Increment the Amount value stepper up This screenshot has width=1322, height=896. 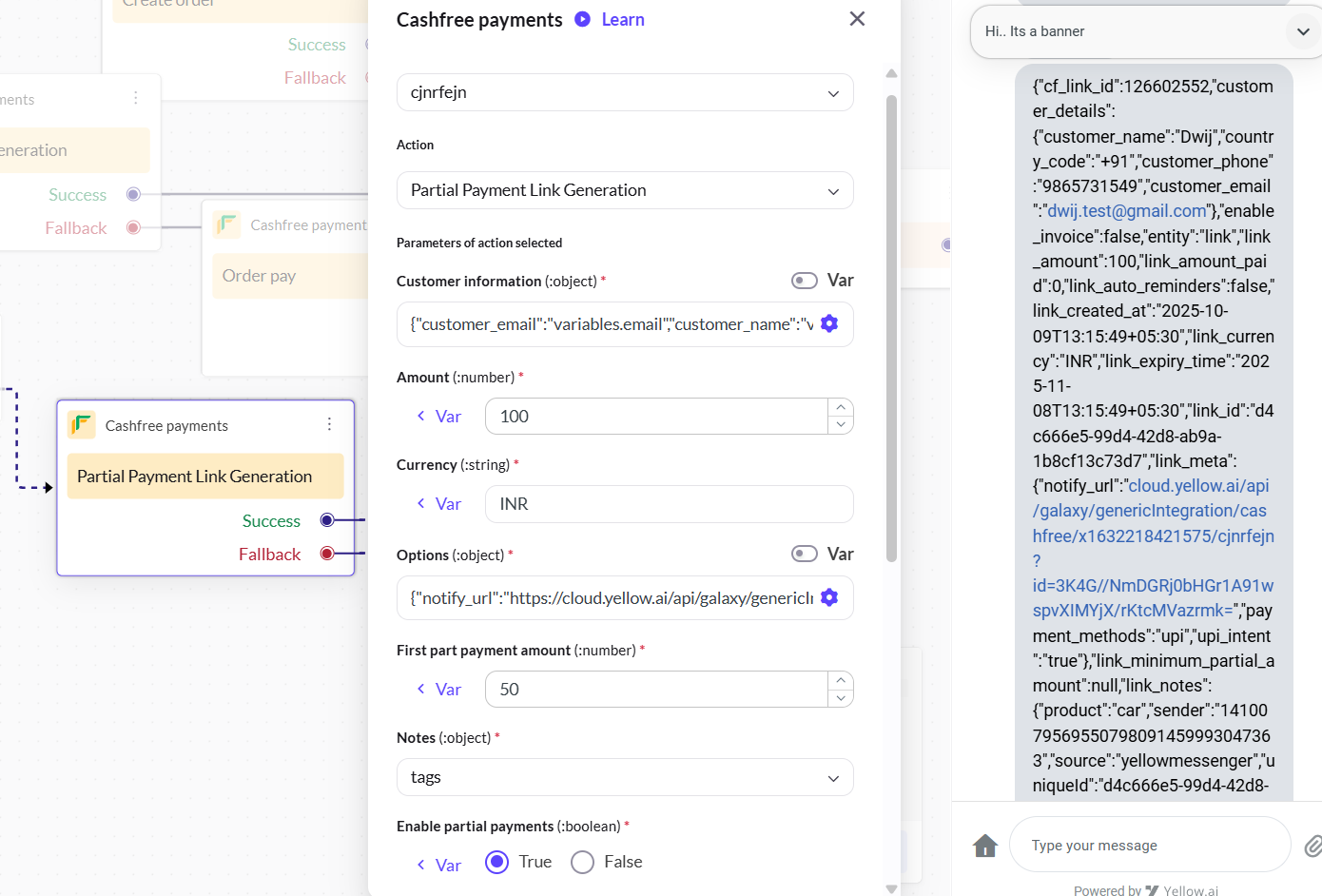point(841,407)
